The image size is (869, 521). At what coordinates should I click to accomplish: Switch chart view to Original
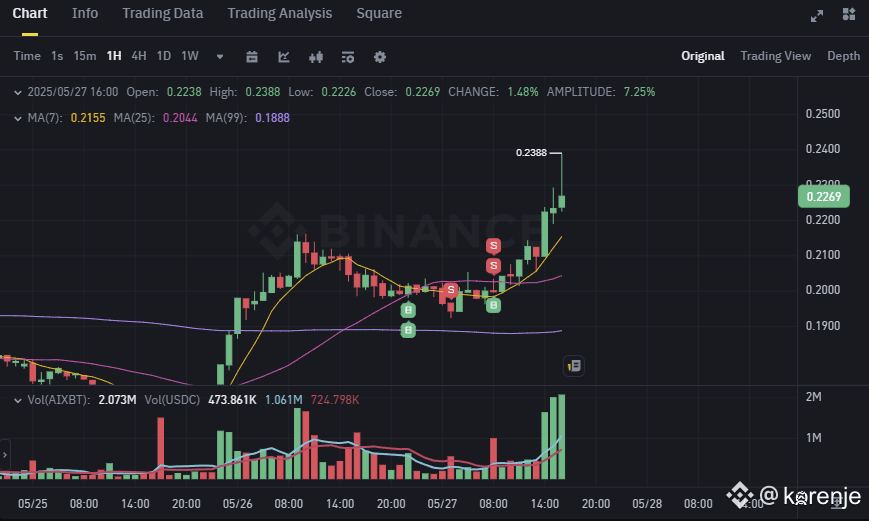pyautogui.click(x=703, y=56)
